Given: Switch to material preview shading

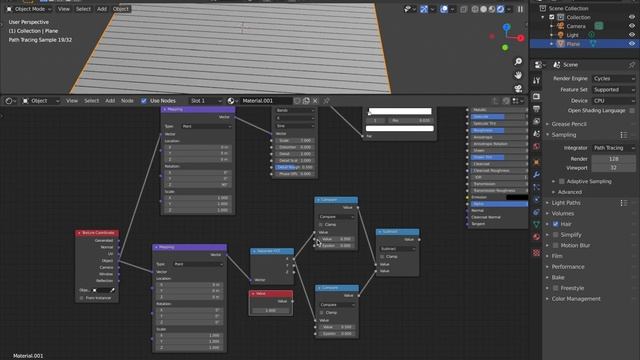Looking at the screenshot, I should [x=492, y=9].
